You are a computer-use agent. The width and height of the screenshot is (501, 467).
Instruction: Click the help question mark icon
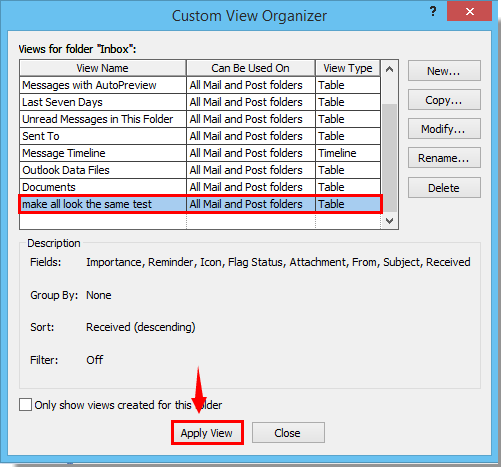pyautogui.click(x=433, y=12)
